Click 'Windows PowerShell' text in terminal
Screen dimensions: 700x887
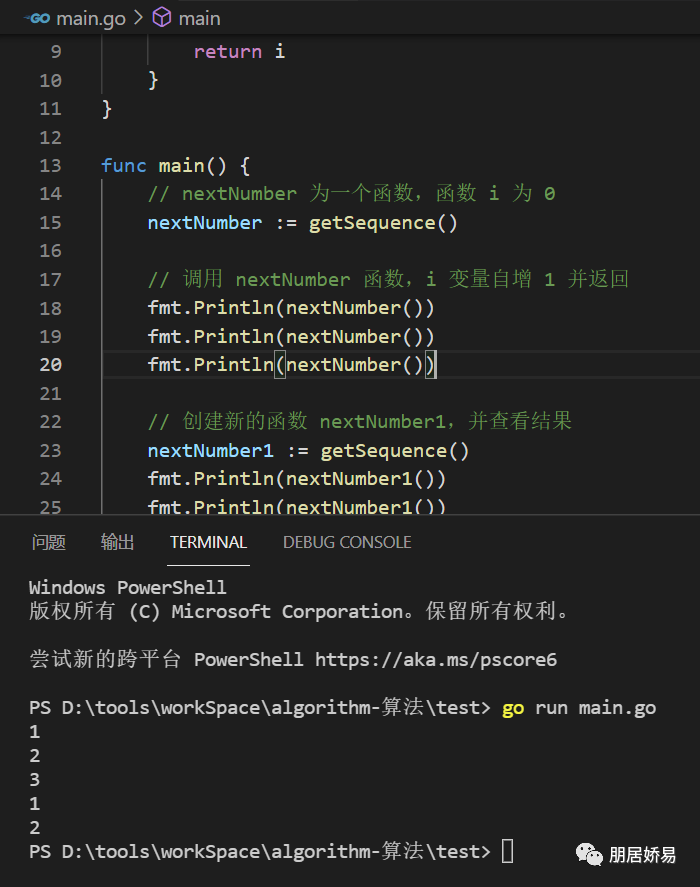[127, 587]
